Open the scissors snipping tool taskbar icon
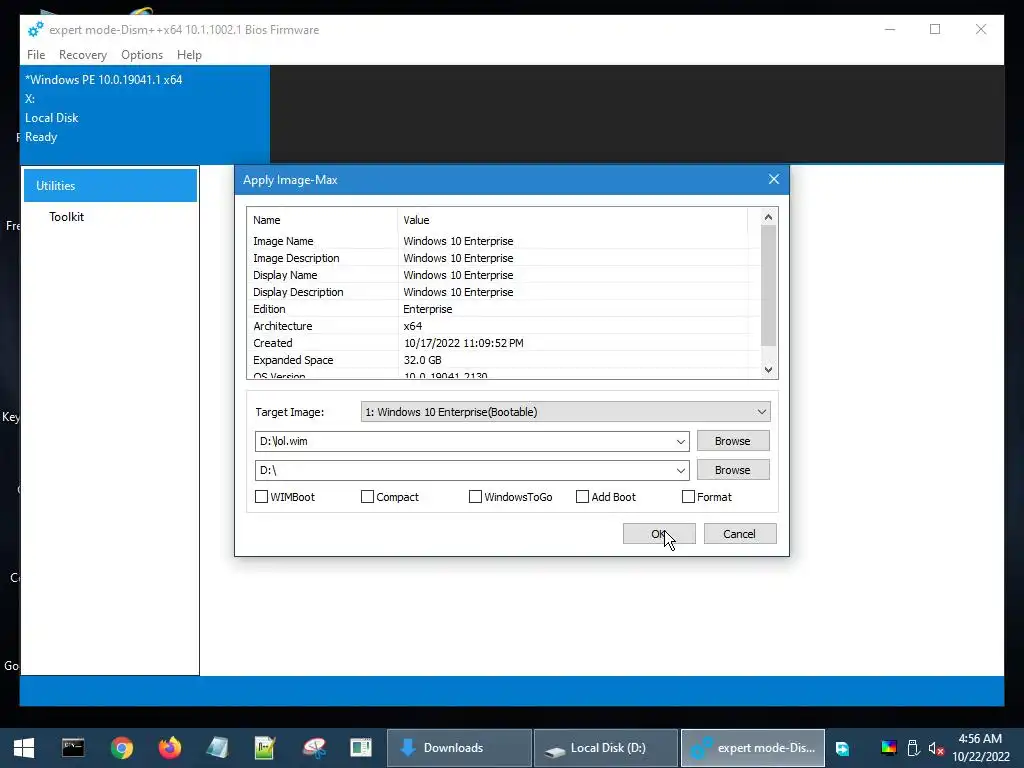This screenshot has height=768, width=1024. click(313, 748)
